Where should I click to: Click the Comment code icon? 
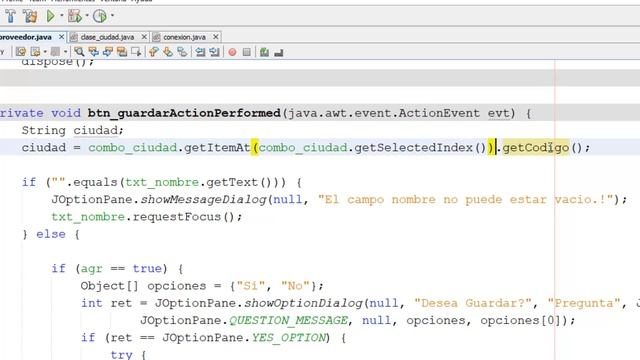264,52
